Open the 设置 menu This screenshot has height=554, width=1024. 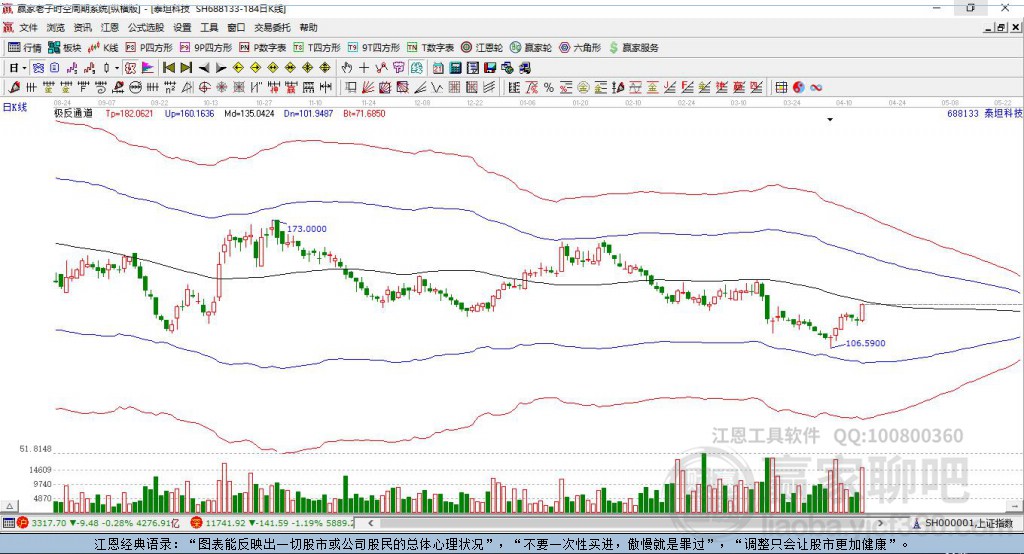[x=182, y=27]
